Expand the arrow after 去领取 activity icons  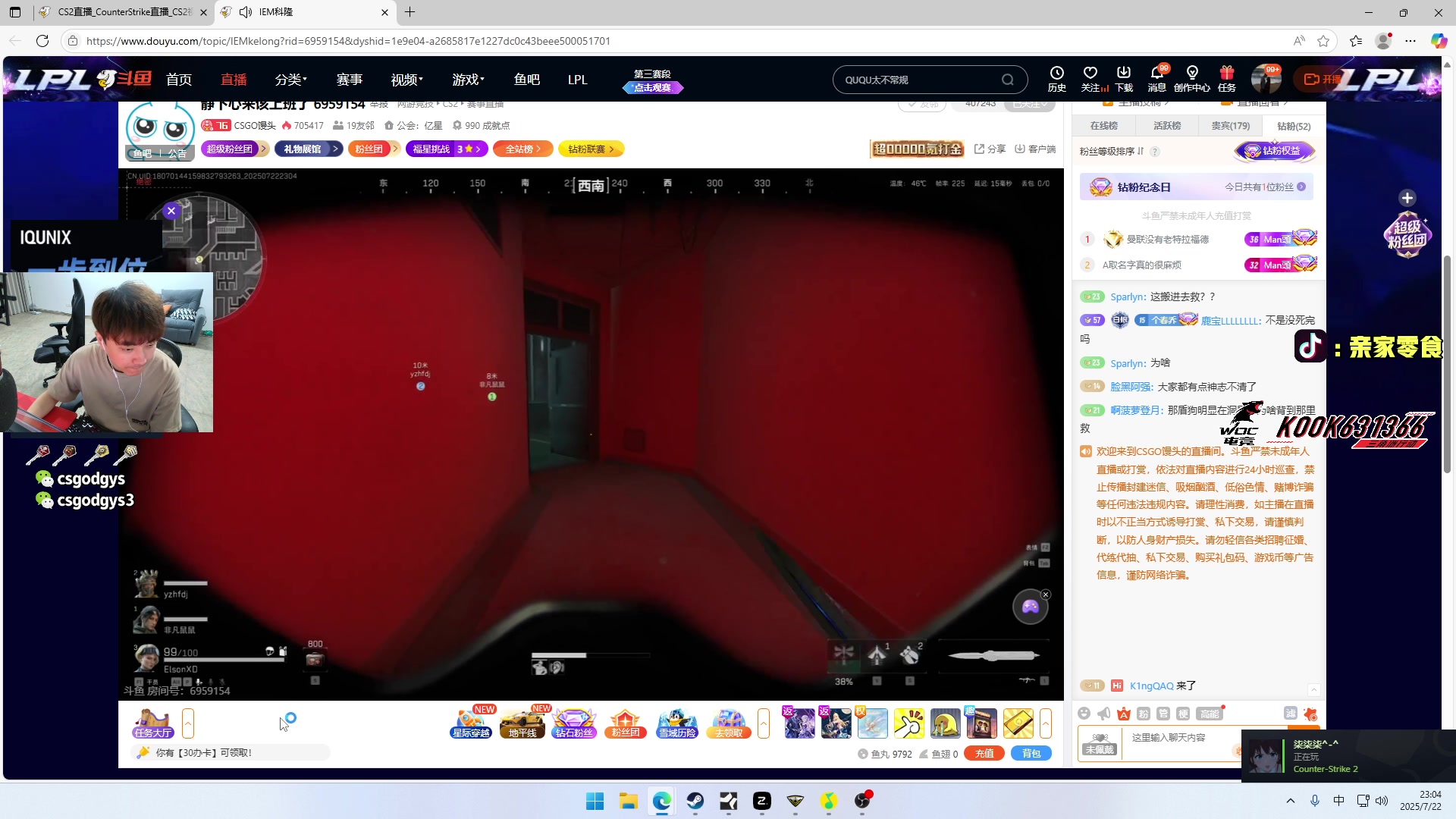pyautogui.click(x=764, y=723)
